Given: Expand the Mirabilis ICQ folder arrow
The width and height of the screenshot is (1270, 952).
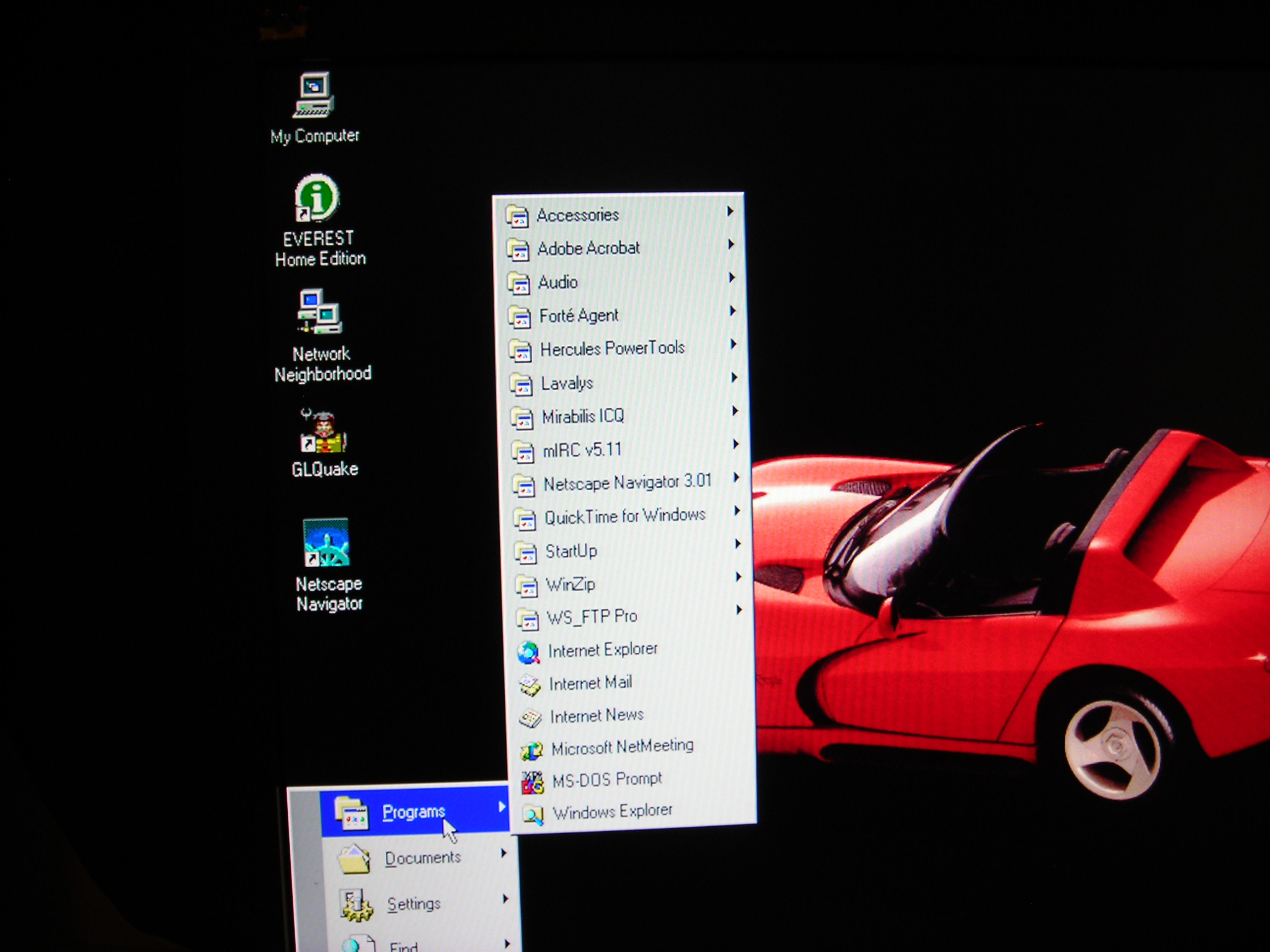Looking at the screenshot, I should click(735, 411).
